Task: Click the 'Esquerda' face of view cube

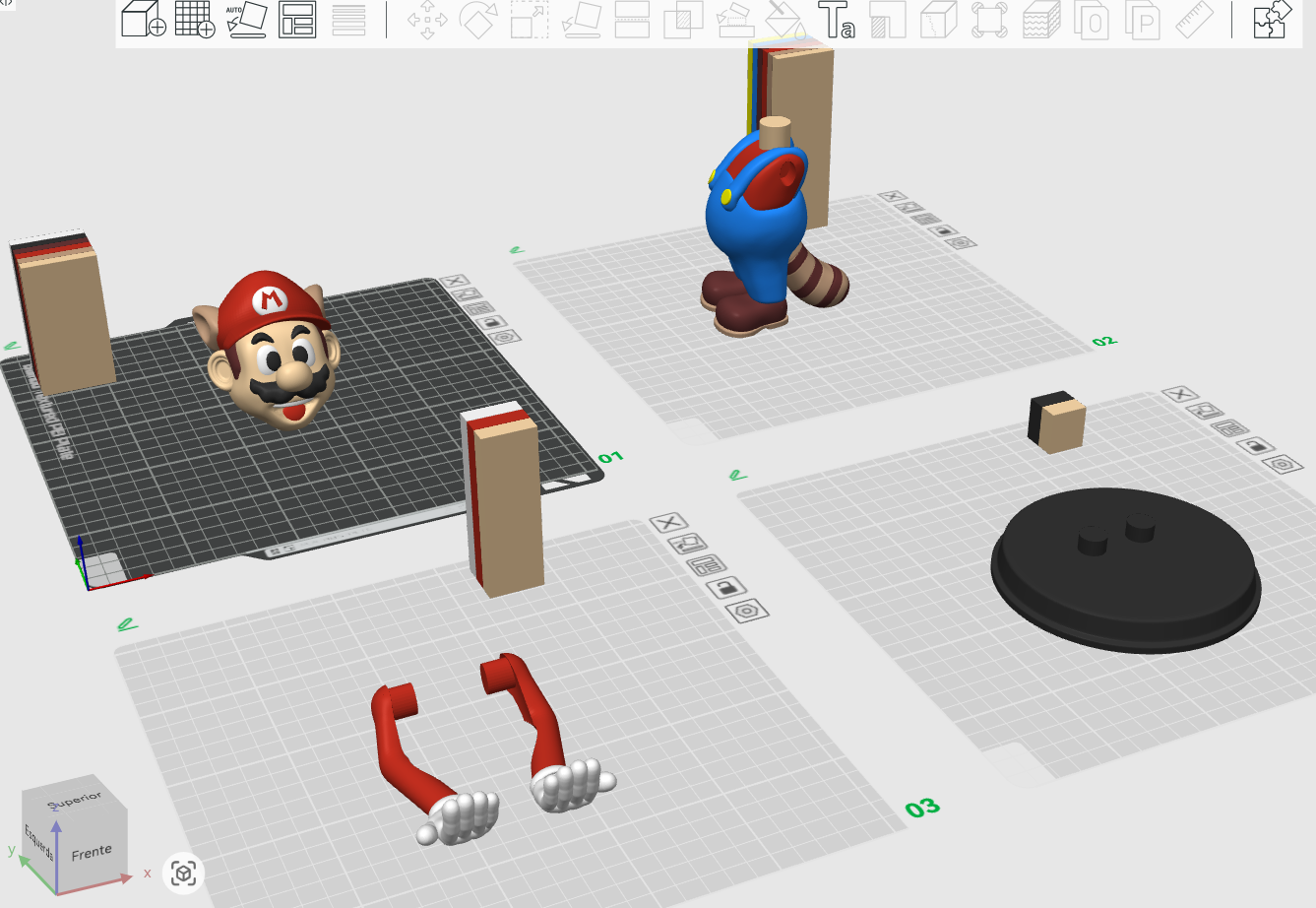Action: pyautogui.click(x=39, y=842)
